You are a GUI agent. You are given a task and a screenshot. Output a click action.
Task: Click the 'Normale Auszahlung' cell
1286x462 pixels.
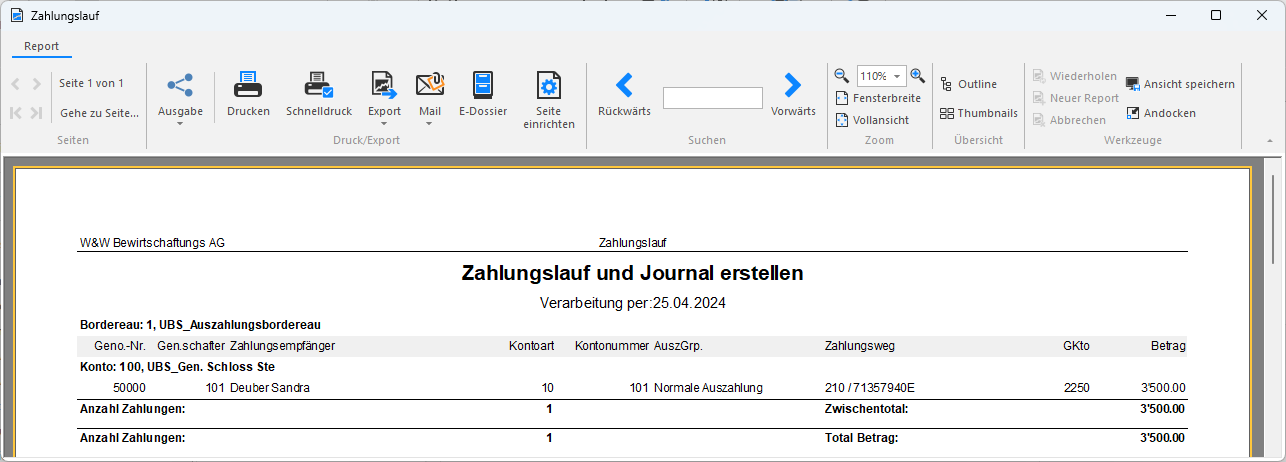(x=708, y=388)
